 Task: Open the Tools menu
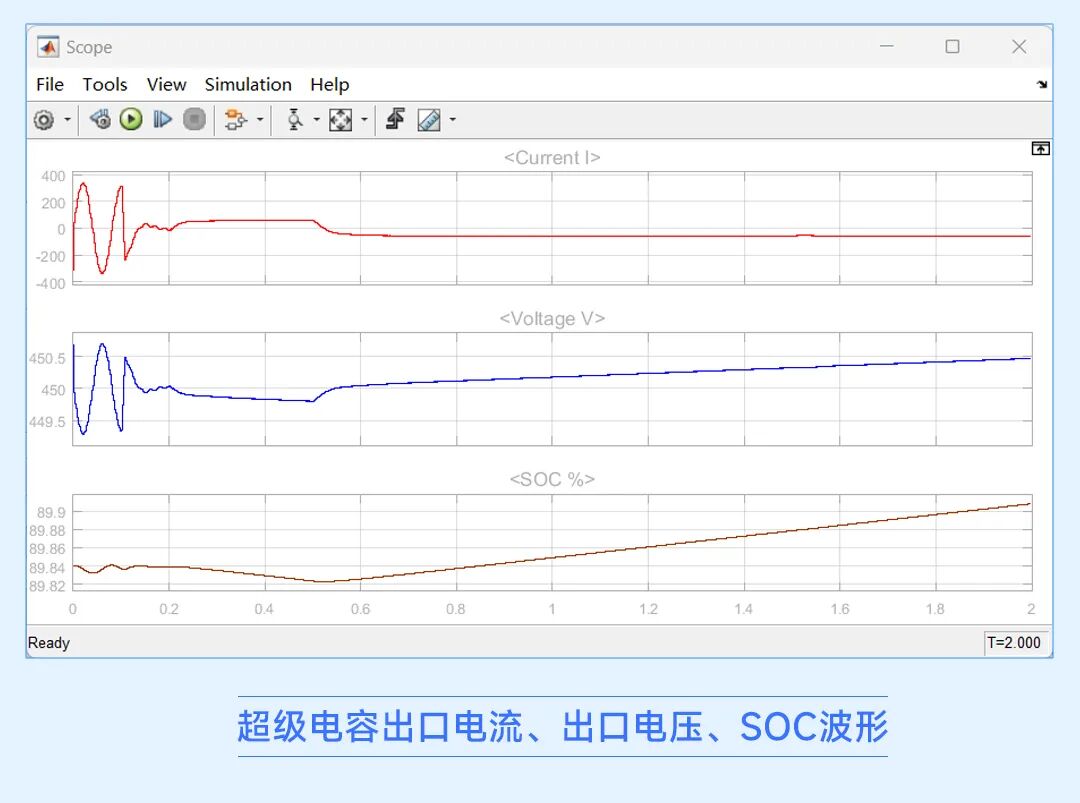pyautogui.click(x=105, y=85)
